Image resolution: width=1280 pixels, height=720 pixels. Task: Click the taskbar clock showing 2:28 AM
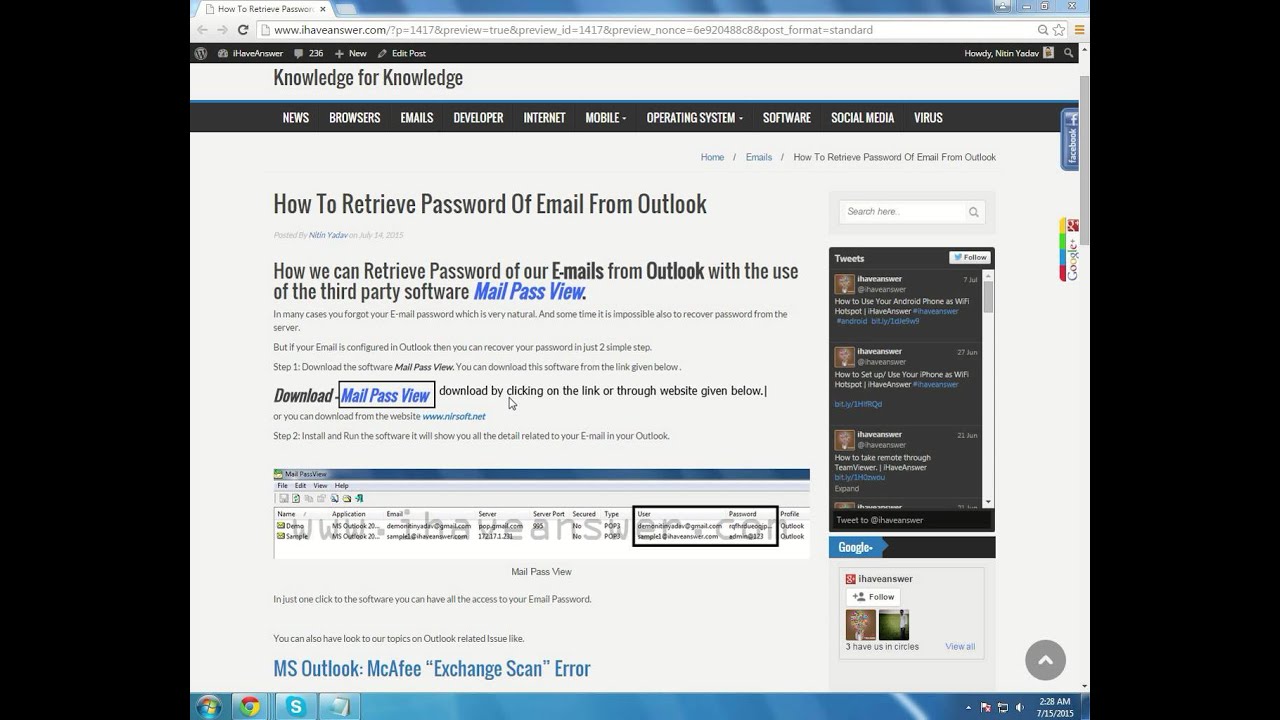click(1055, 707)
